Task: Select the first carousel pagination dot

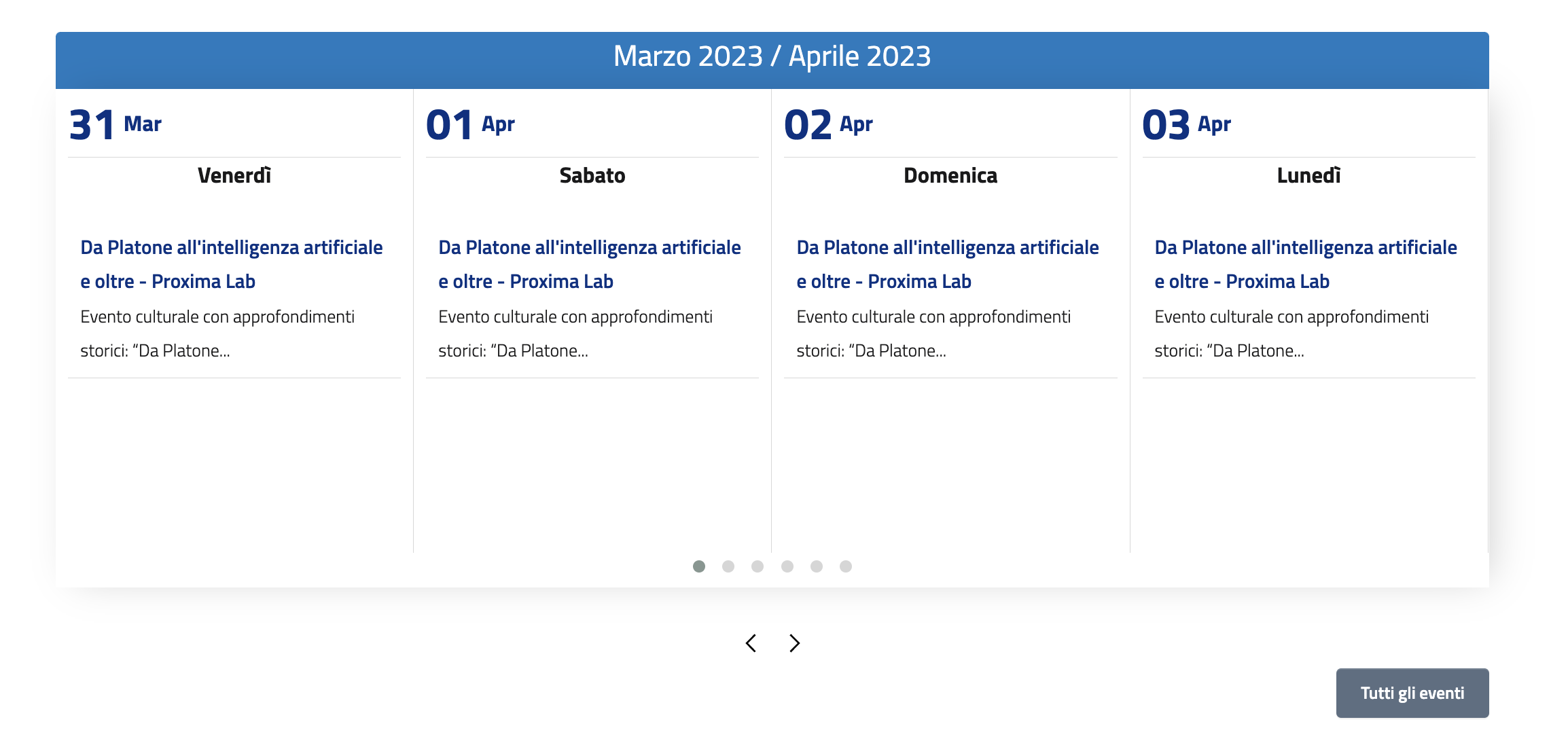Action: tap(699, 566)
